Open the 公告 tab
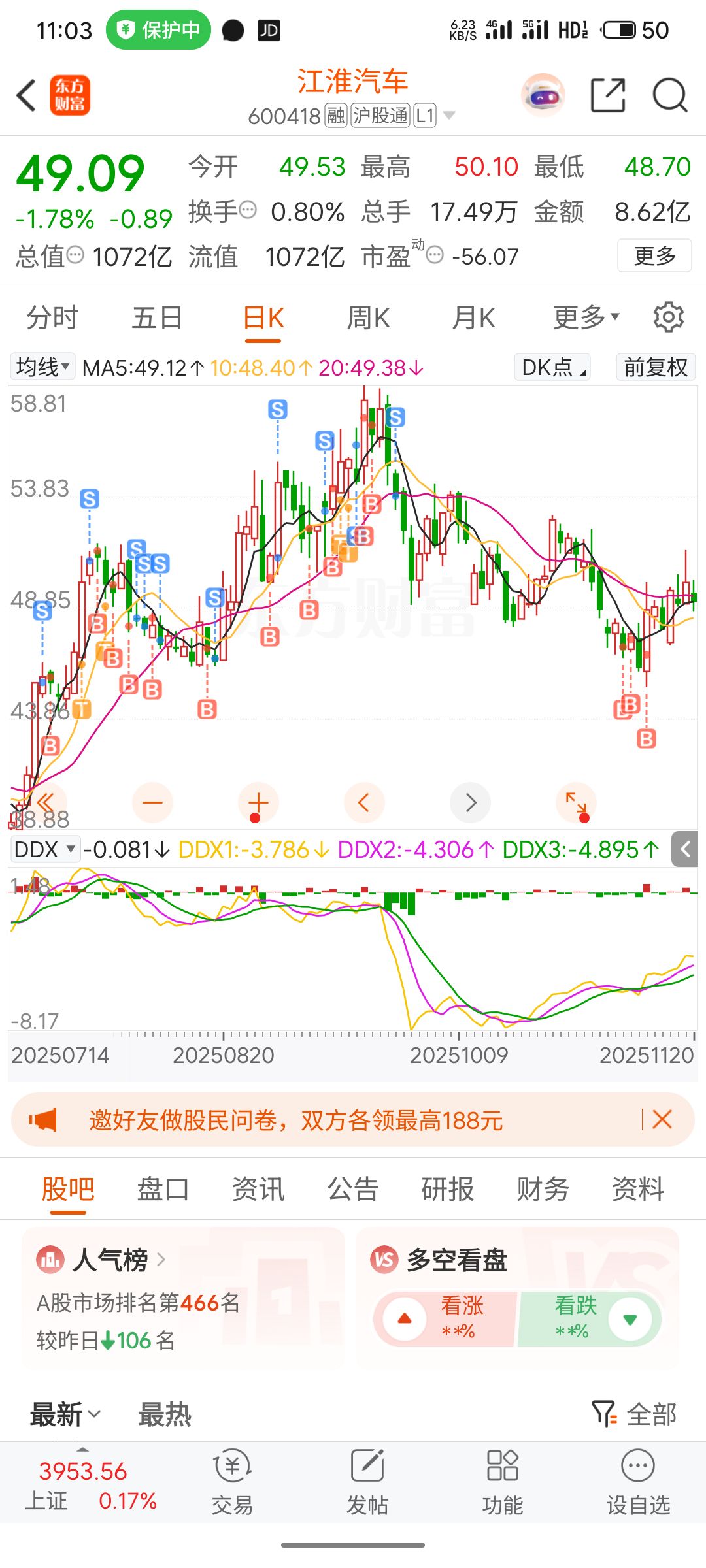The height and width of the screenshot is (1568, 706). (x=353, y=1188)
